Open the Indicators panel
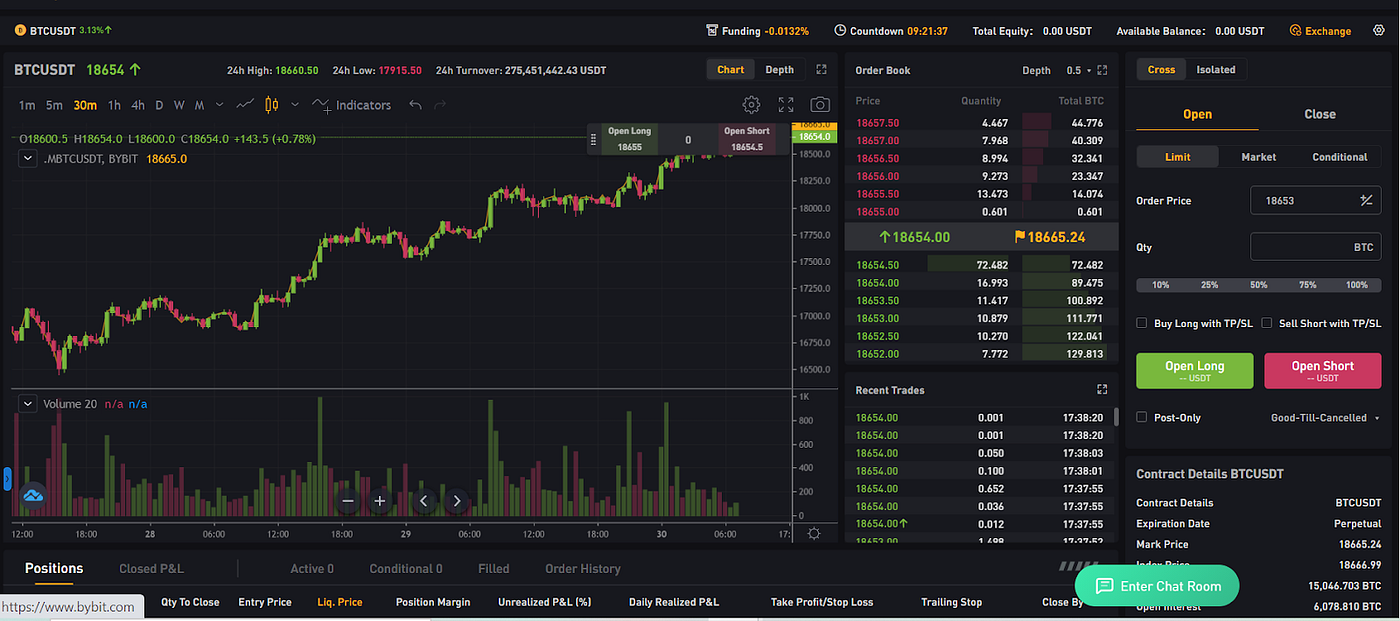Viewport: 1400px width, 621px height. tap(364, 104)
